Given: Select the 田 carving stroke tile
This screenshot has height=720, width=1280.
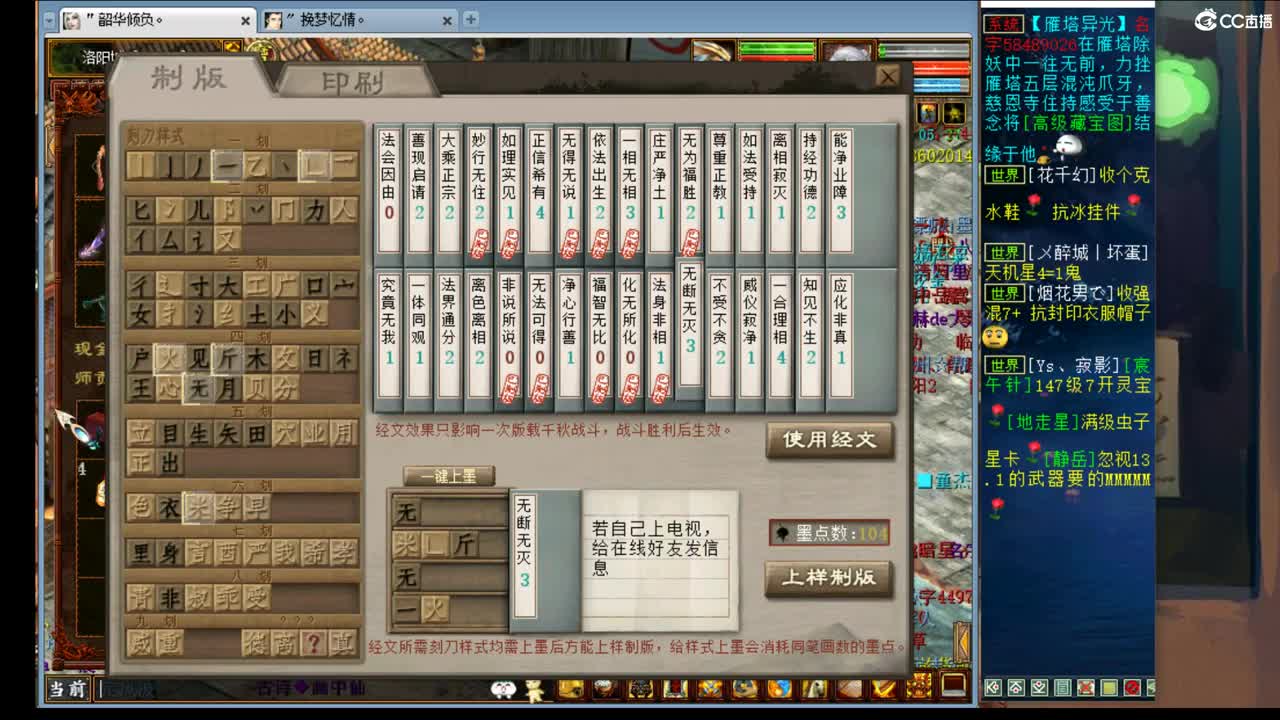Looking at the screenshot, I should click(x=257, y=433).
